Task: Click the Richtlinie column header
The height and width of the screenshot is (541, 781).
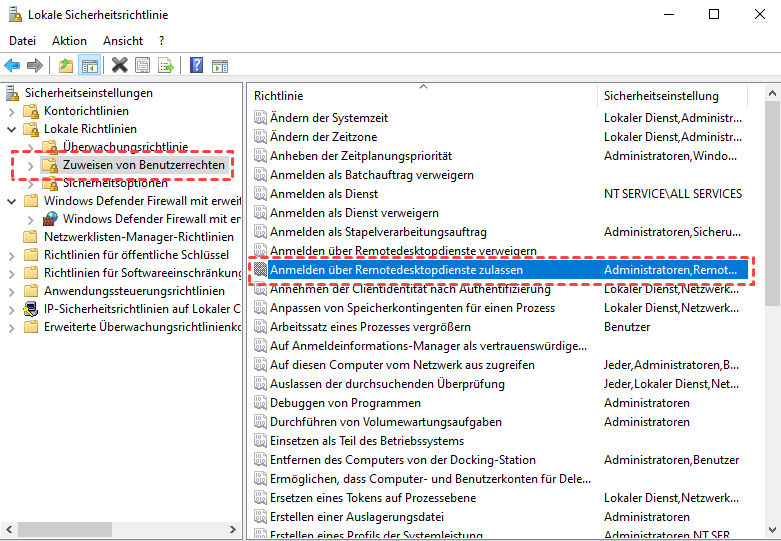Action: point(278,96)
